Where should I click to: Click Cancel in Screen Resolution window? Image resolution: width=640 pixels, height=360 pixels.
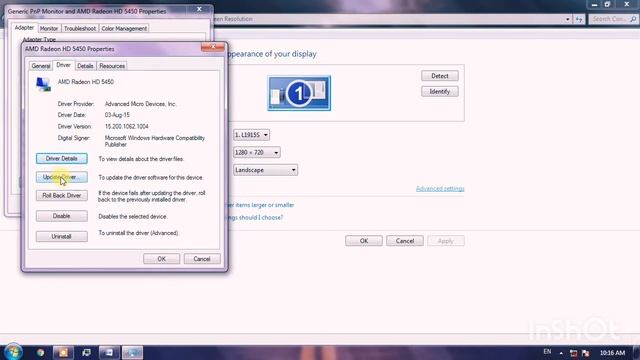tap(405, 241)
